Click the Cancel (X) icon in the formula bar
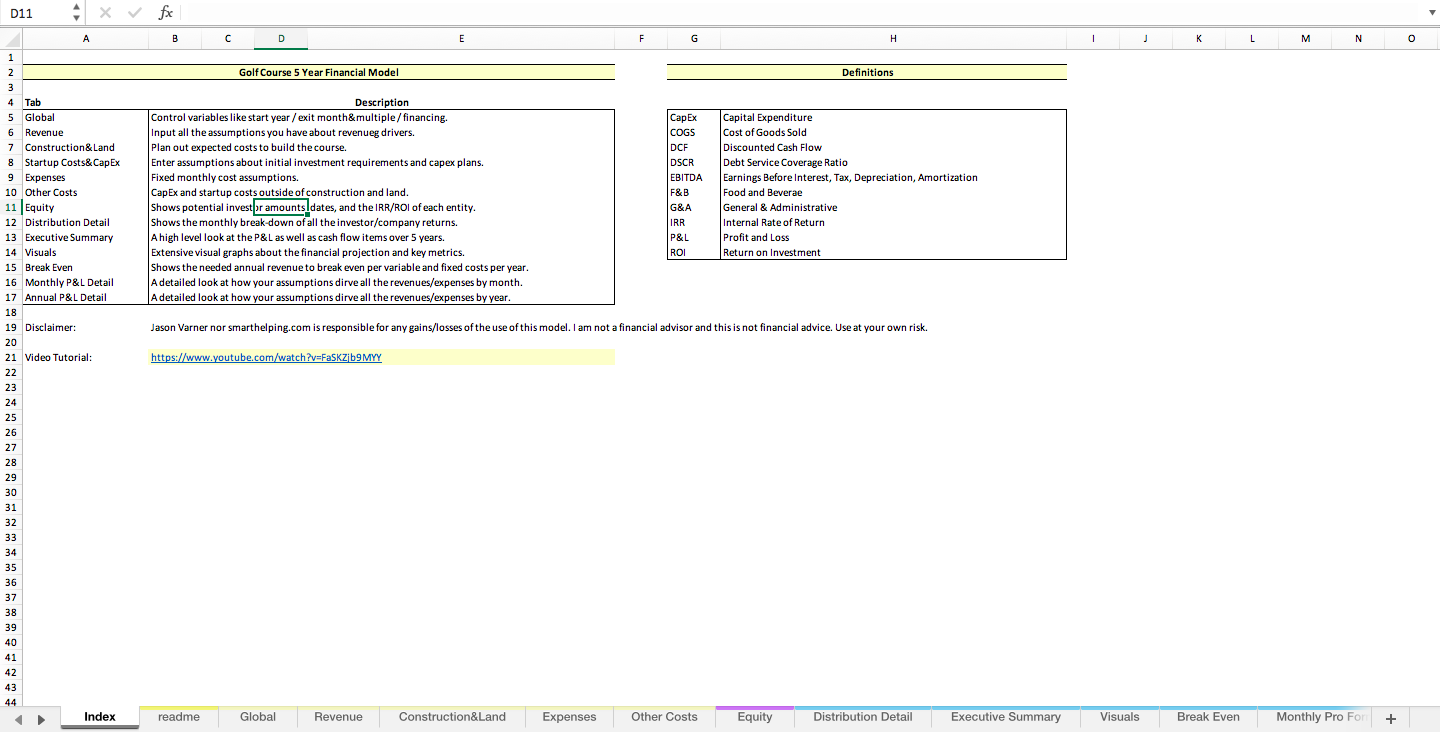 (x=107, y=12)
